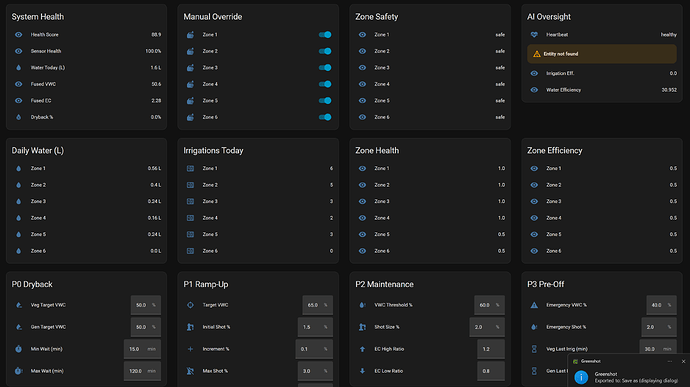Click the hourglass icon for Veg Last Irrig (min)
The width and height of the screenshot is (690, 387).
(534, 349)
